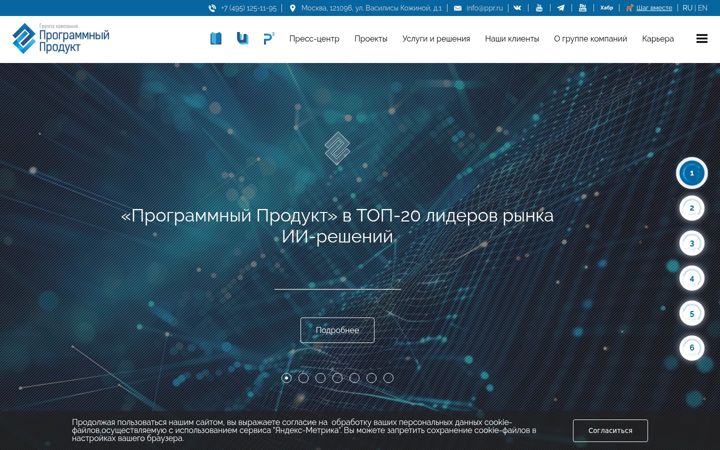Open the Хабр blog link icon

tap(607, 8)
